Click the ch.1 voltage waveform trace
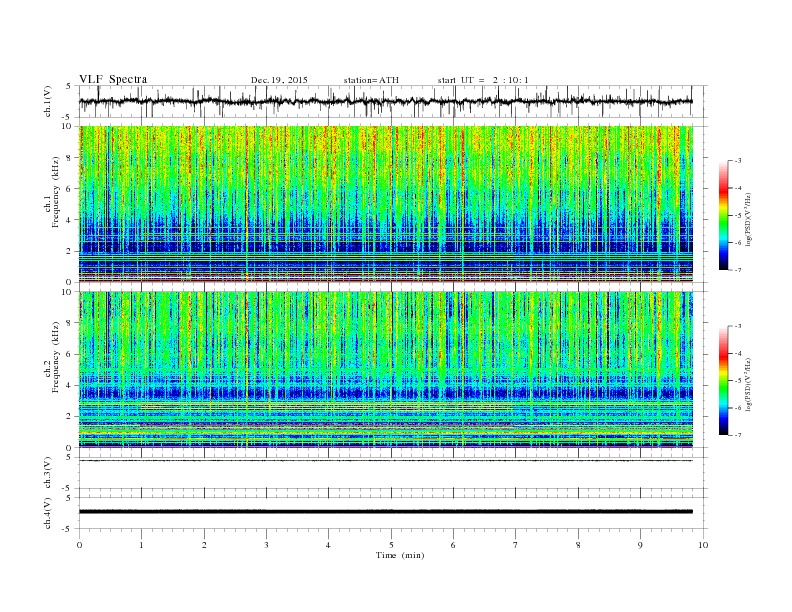792x612 pixels. pos(386,101)
